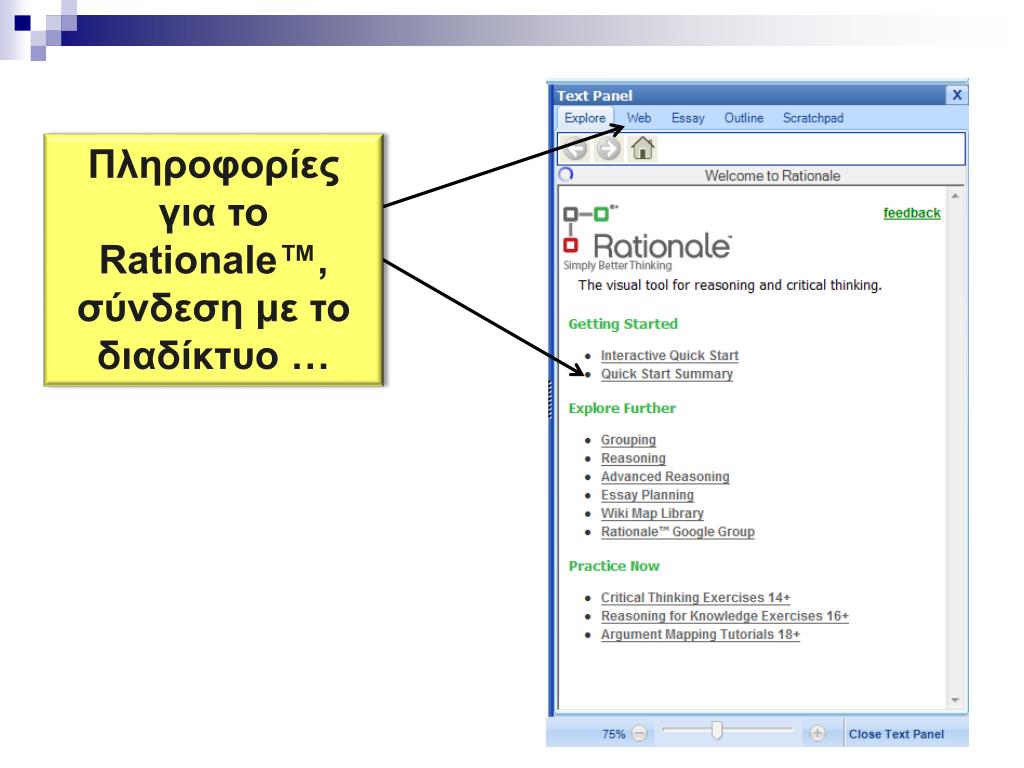Open the Reasoning link
This screenshot has width=1024, height=768.
[633, 458]
